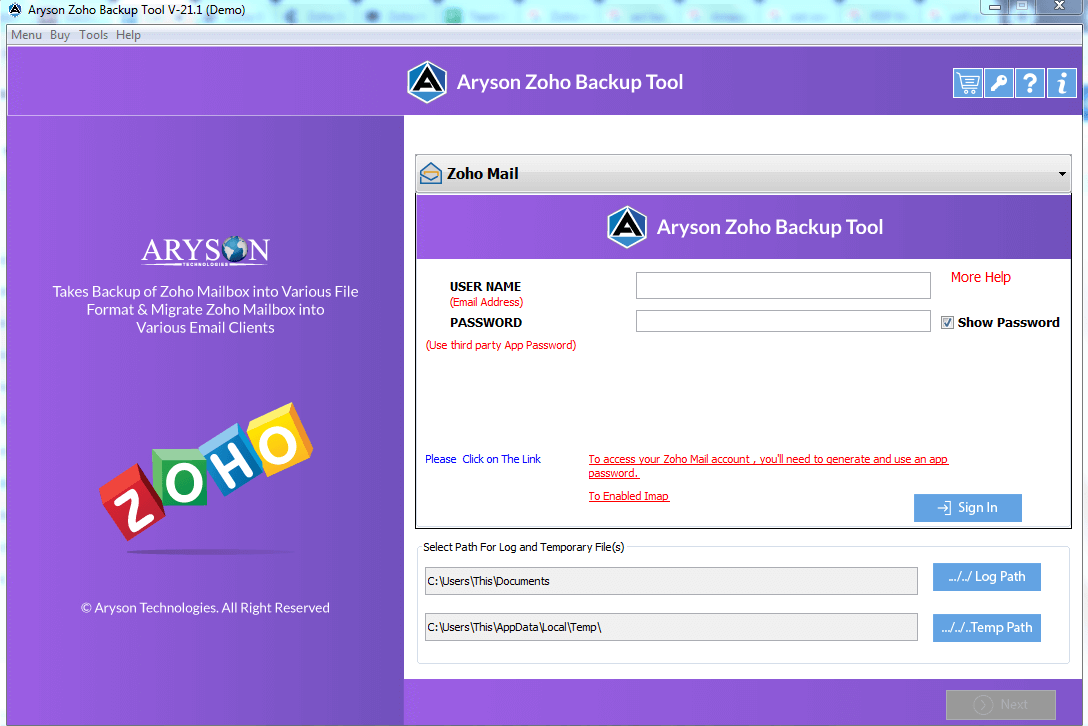The width and height of the screenshot is (1088, 726).
Task: Open the Menu menu
Action: 26,35
